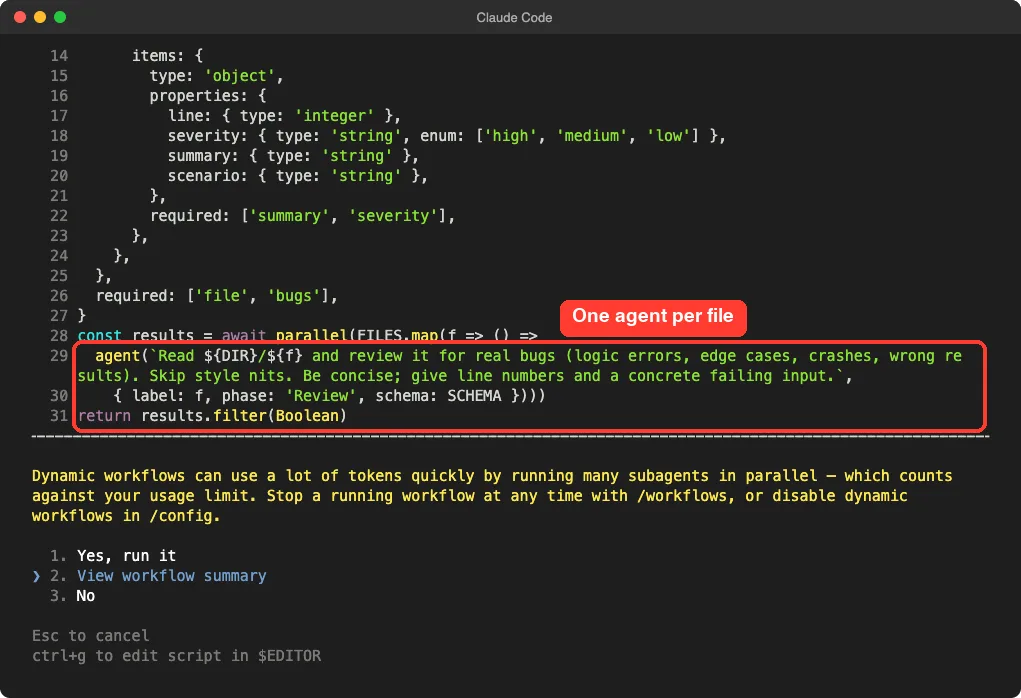Close the Claude Code window
Viewport: 1021px width, 698px height.
click(x=20, y=17)
